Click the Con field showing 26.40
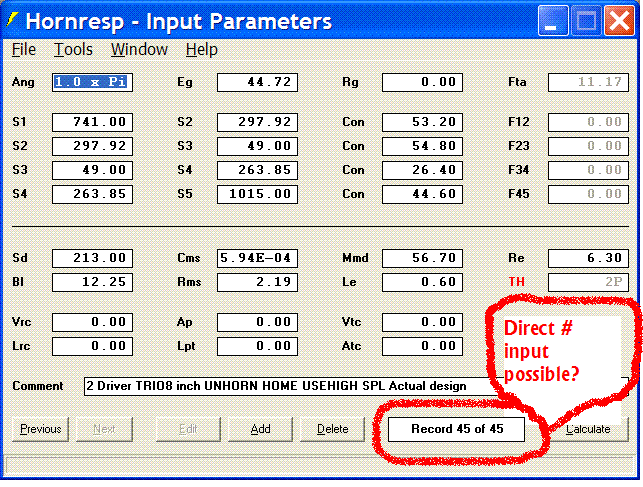Viewport: 643px width, 487px height. coord(422,170)
